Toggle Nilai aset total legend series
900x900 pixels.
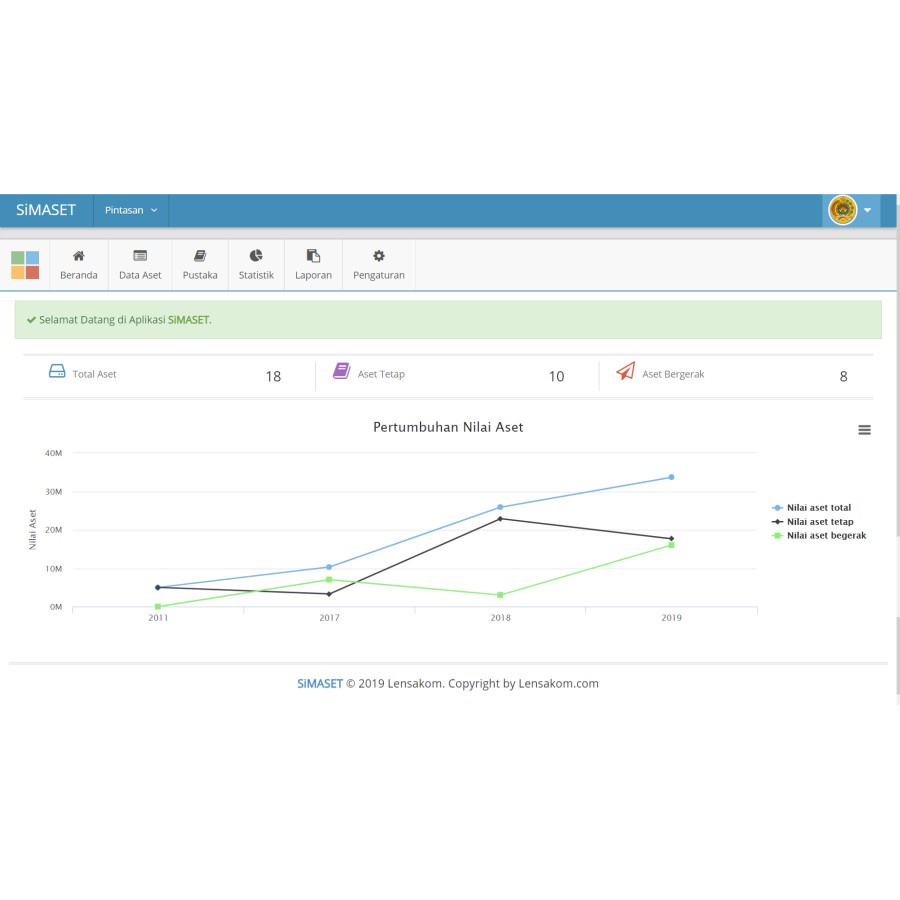(818, 508)
